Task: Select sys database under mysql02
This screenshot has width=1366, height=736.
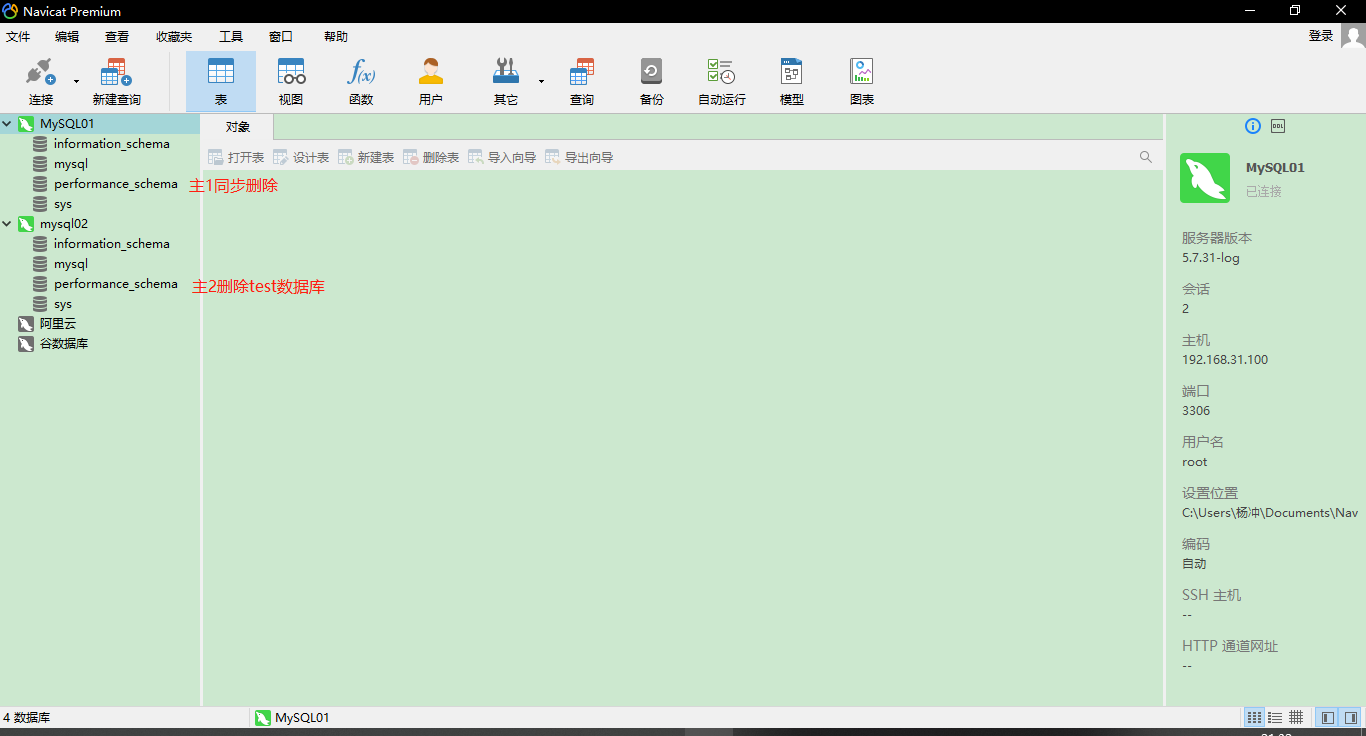Action: point(63,304)
